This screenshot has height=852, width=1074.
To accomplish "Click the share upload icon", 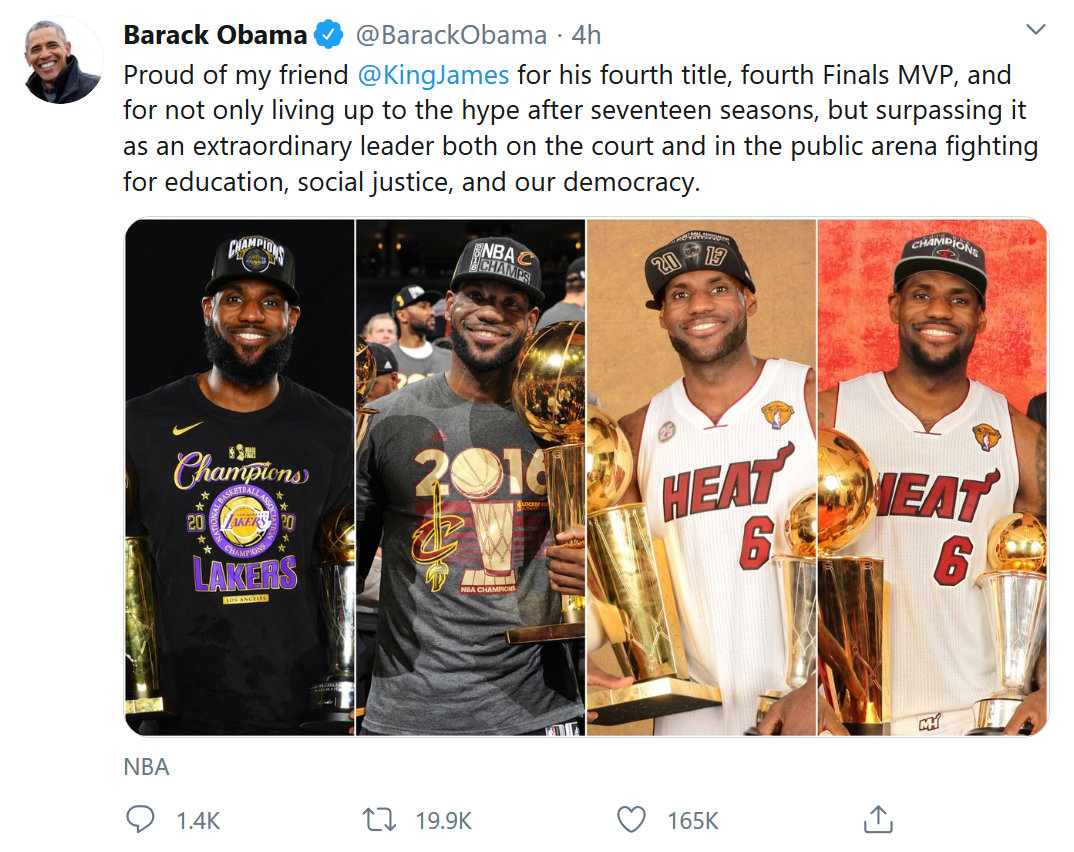I will click(x=877, y=821).
